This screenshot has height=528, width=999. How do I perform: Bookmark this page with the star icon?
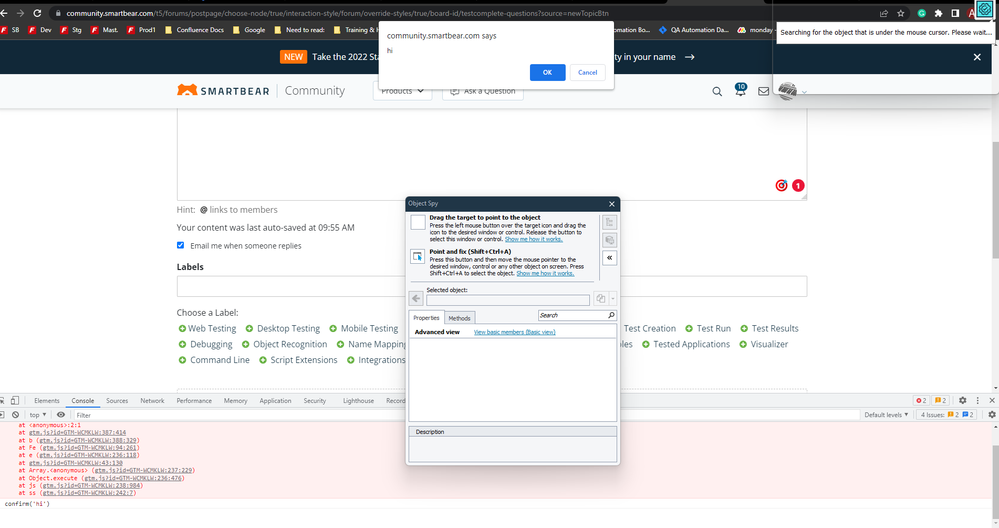pyautogui.click(x=901, y=14)
